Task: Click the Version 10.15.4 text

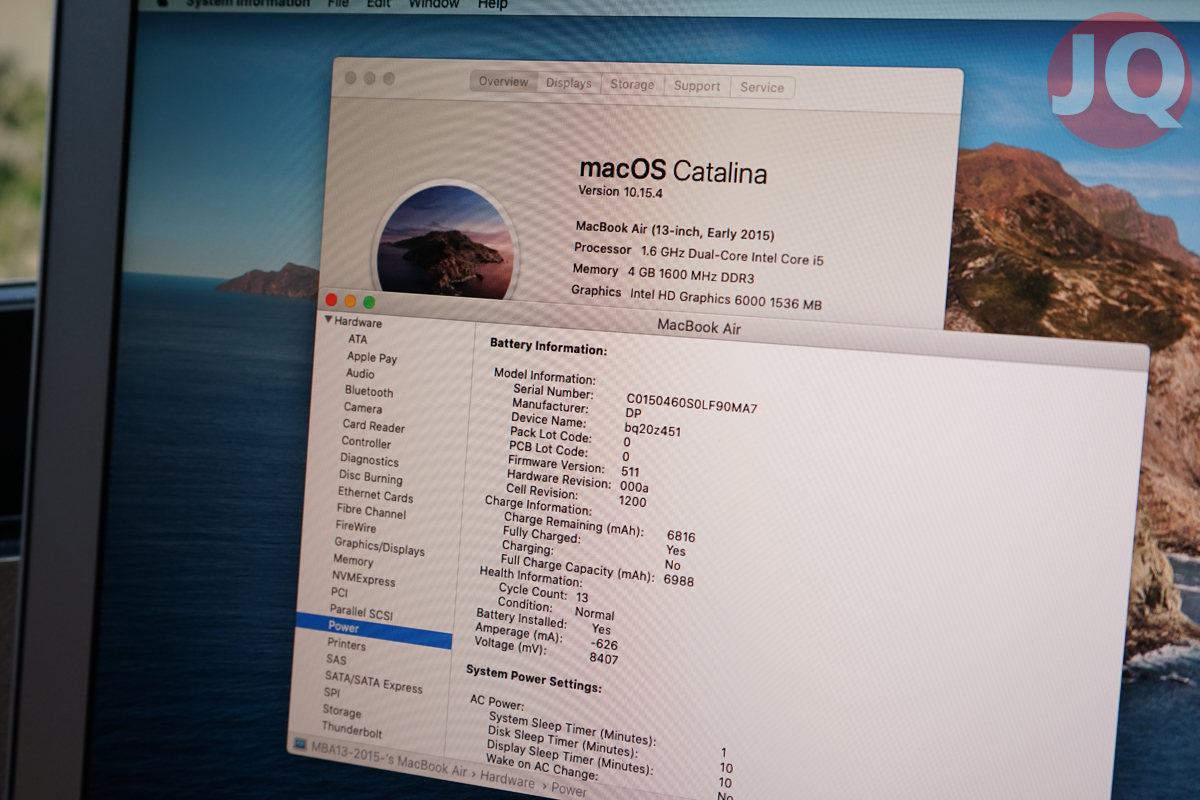Action: [x=620, y=190]
